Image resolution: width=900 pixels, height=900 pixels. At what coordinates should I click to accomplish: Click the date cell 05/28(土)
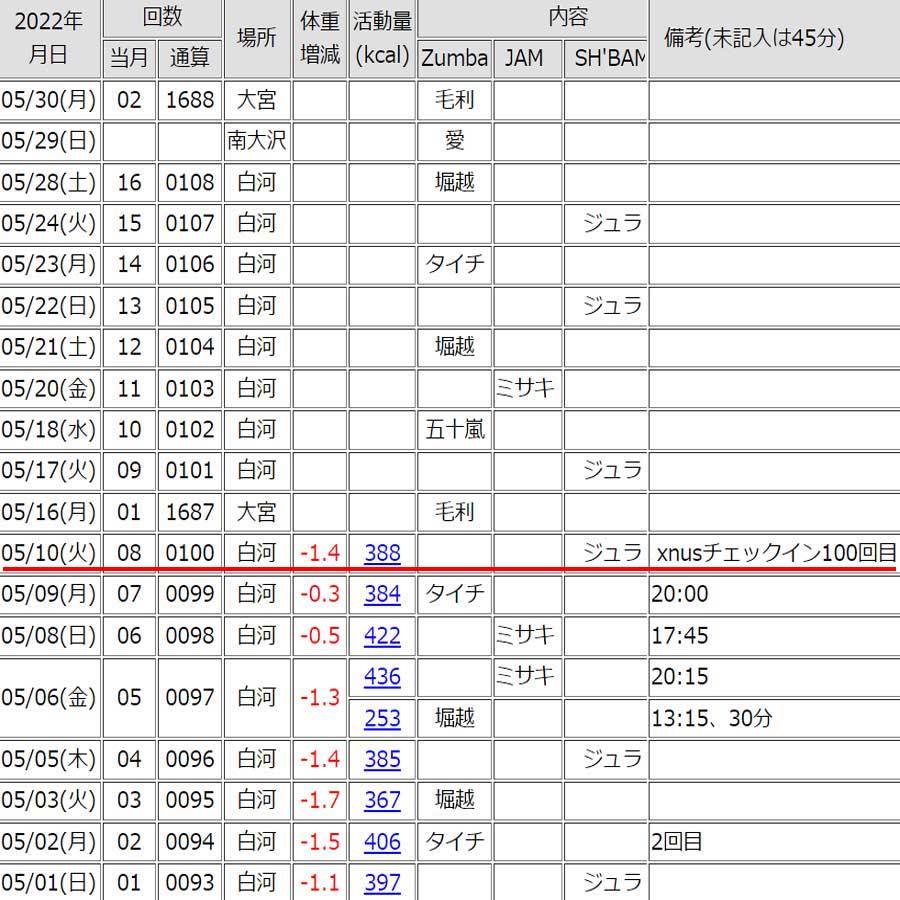coord(49,183)
